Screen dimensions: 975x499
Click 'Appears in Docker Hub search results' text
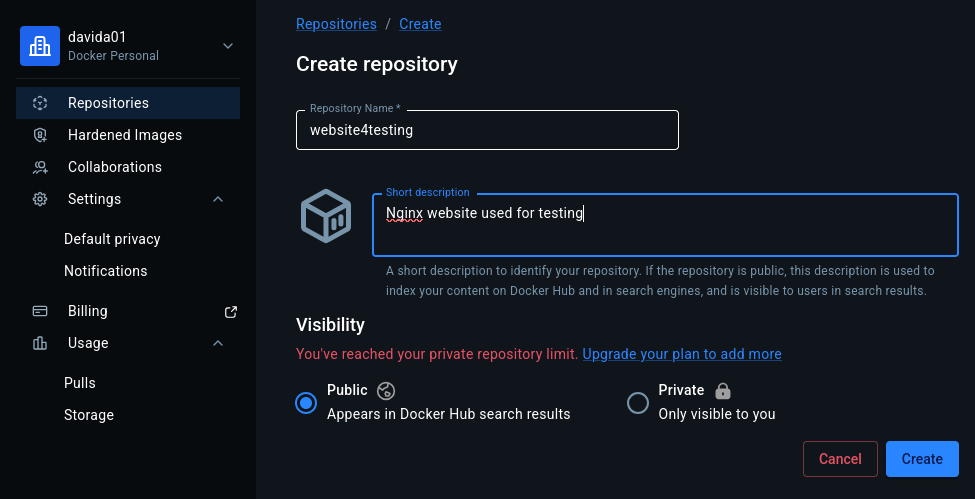(x=448, y=414)
